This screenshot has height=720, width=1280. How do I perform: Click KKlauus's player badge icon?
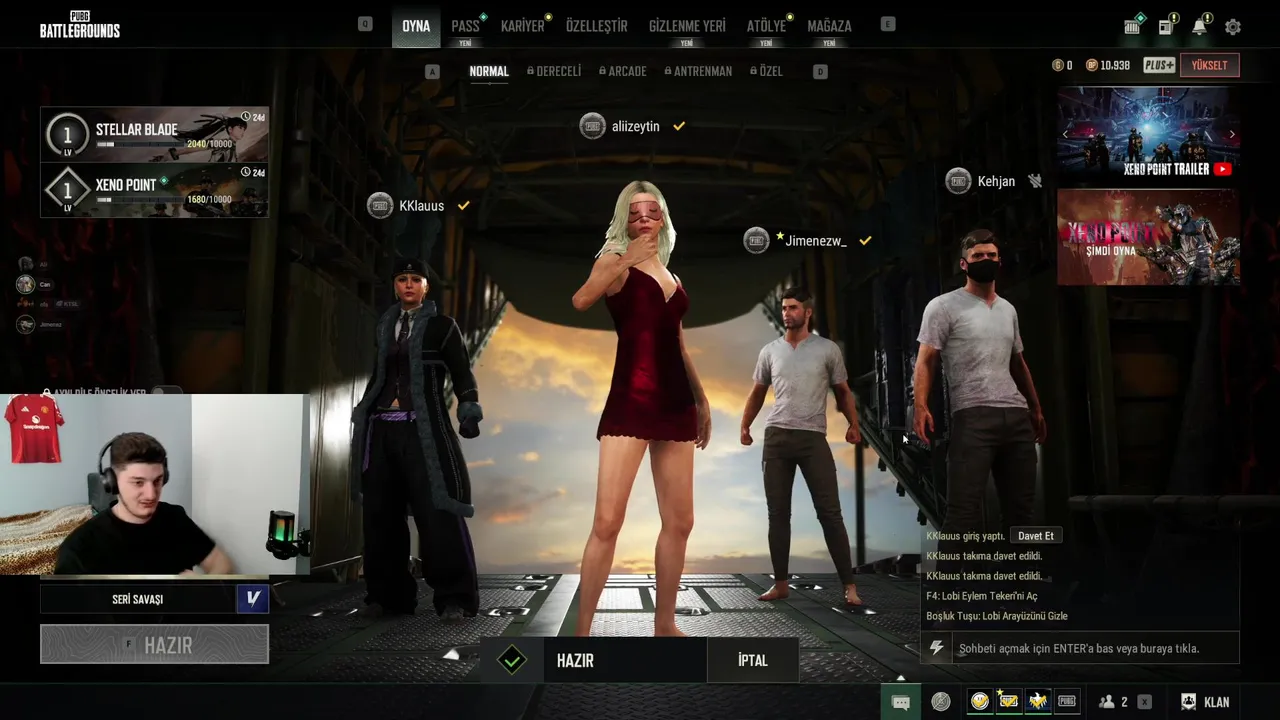click(380, 205)
